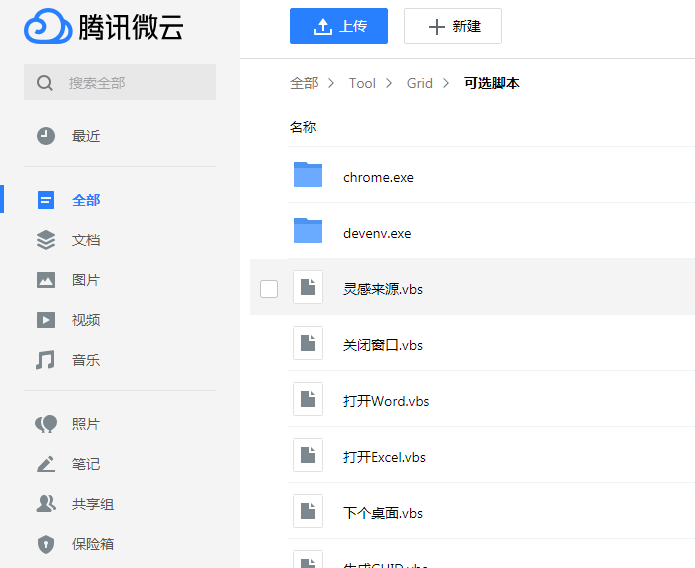Select the 打开Word.vbs file

pyautogui.click(x=386, y=401)
